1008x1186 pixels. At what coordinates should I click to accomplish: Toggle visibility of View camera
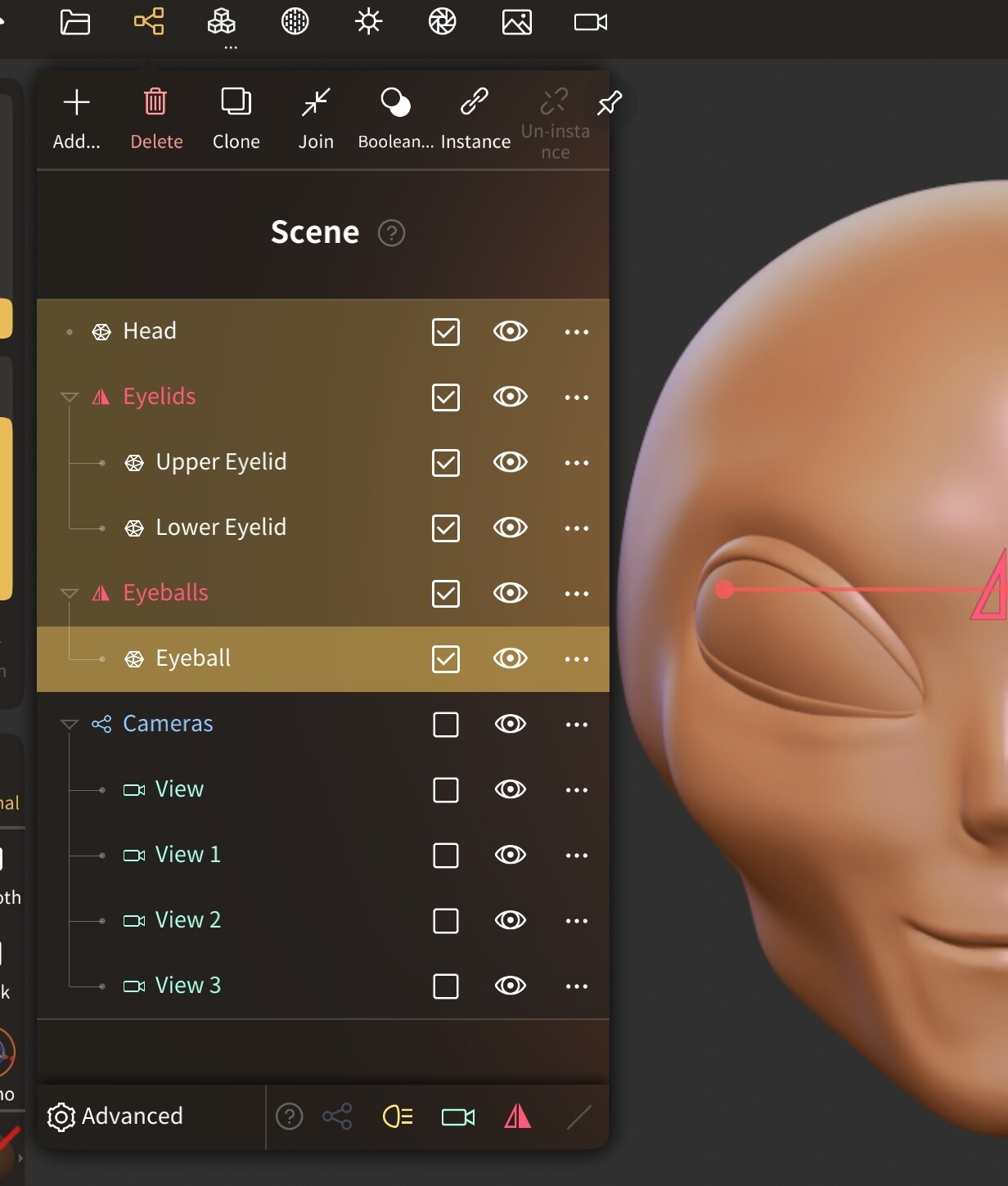511,789
